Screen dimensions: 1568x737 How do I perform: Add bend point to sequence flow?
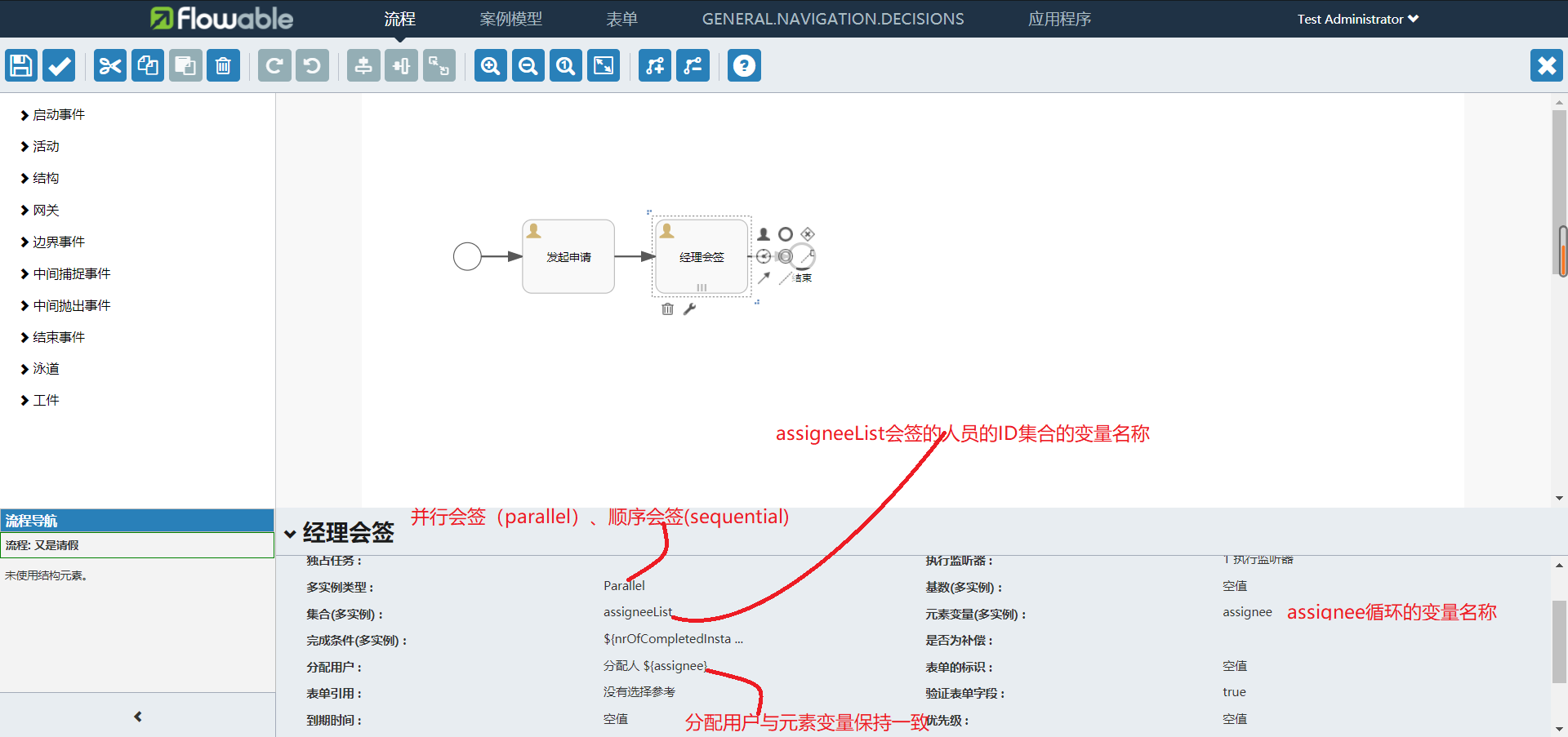pos(655,65)
